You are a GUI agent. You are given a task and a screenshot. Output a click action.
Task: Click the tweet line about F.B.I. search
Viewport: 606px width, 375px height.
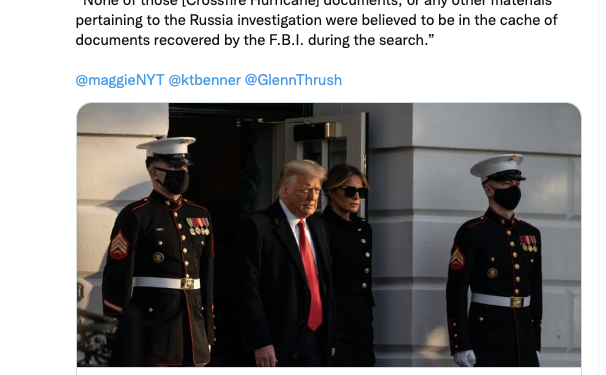(255, 40)
